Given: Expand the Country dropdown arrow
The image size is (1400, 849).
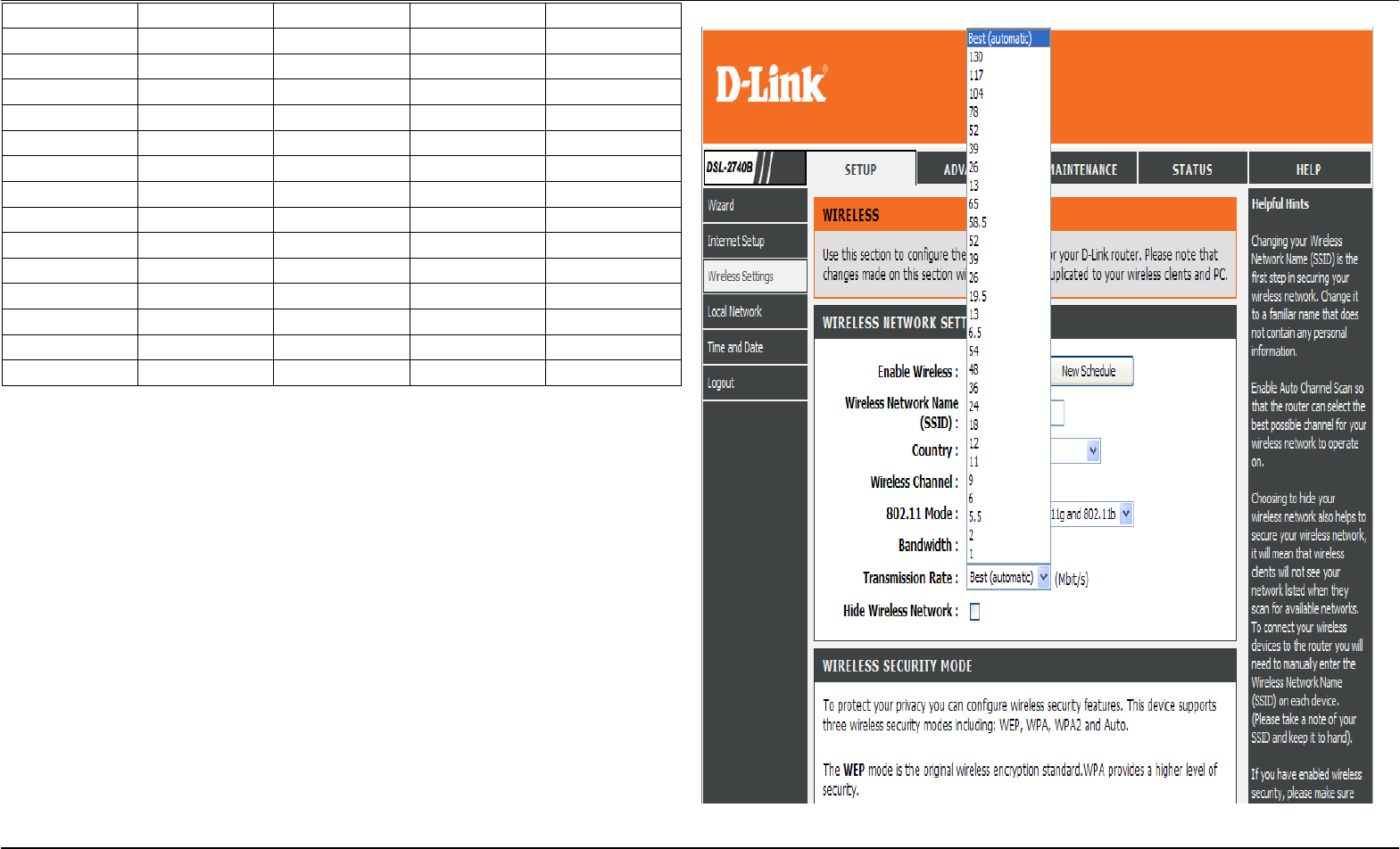Looking at the screenshot, I should pos(1093,451).
